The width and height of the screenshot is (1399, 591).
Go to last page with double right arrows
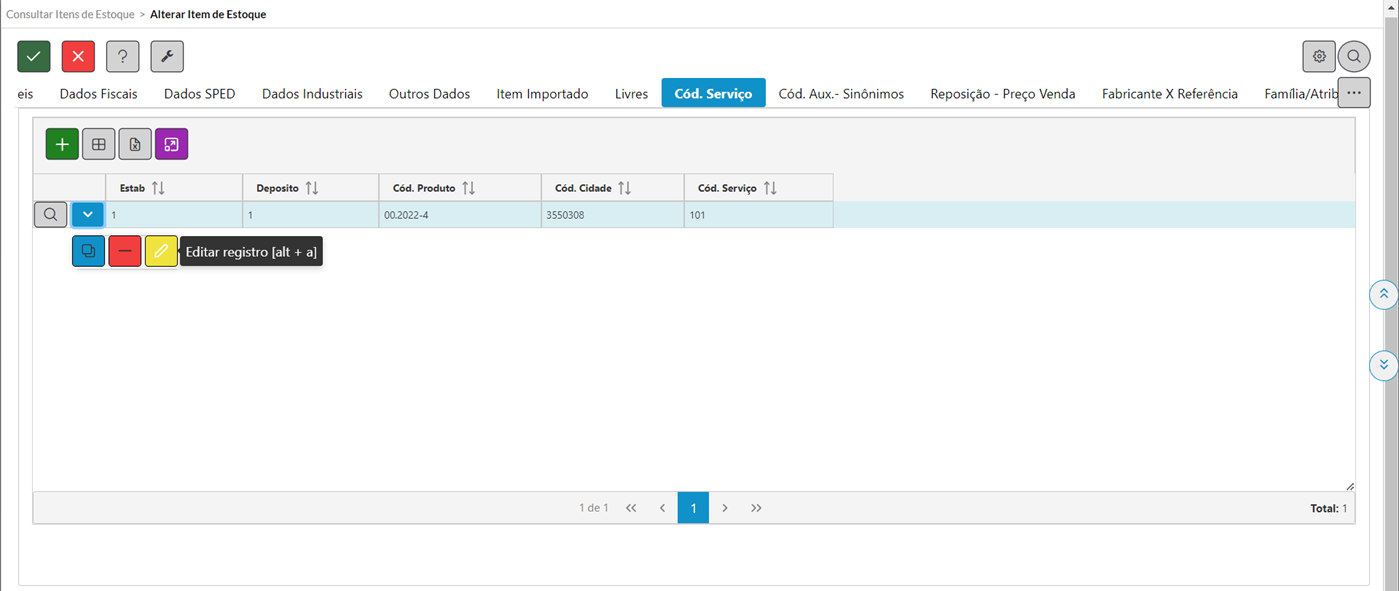pyautogui.click(x=756, y=508)
